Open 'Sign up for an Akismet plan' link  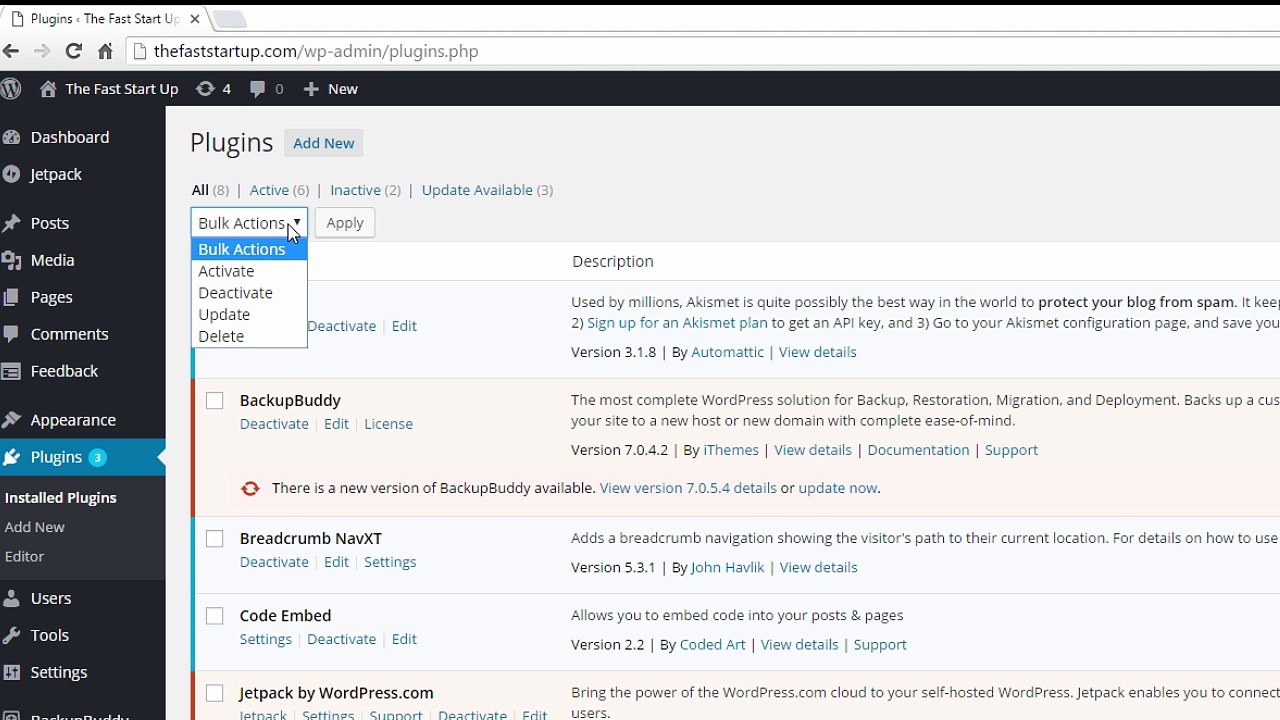tap(677, 323)
